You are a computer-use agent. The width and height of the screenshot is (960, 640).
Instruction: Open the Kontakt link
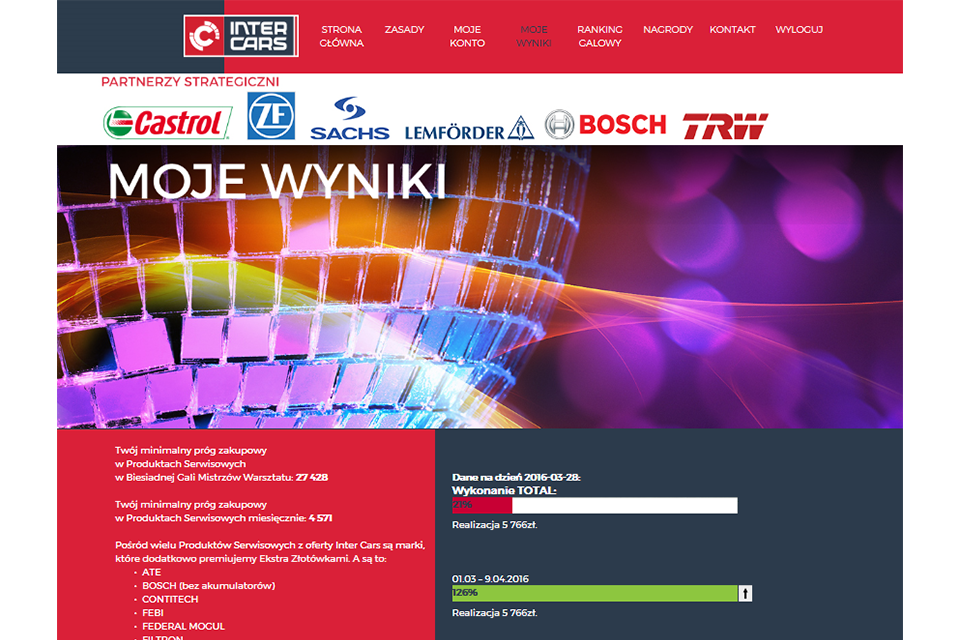(x=732, y=29)
